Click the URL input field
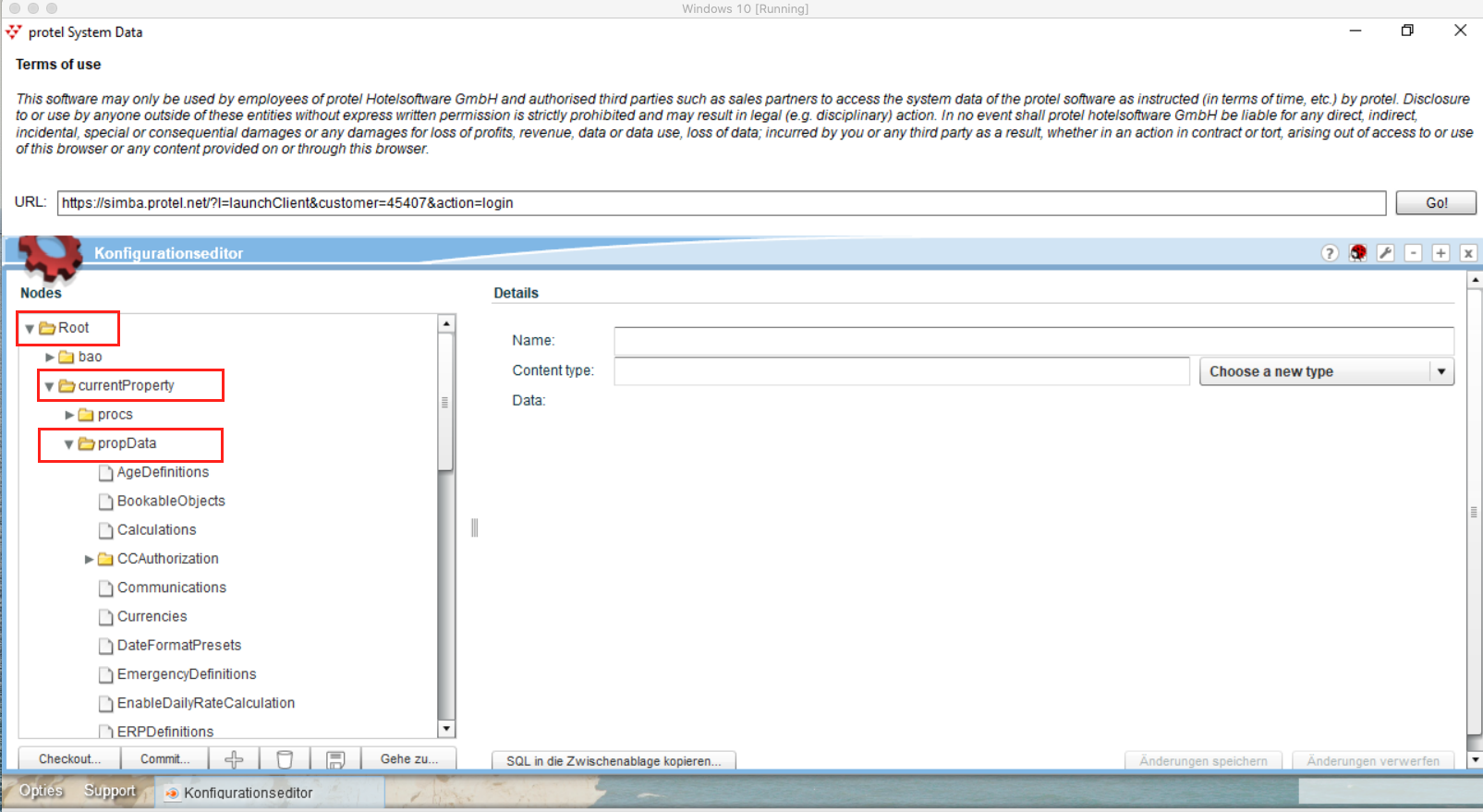 (722, 203)
